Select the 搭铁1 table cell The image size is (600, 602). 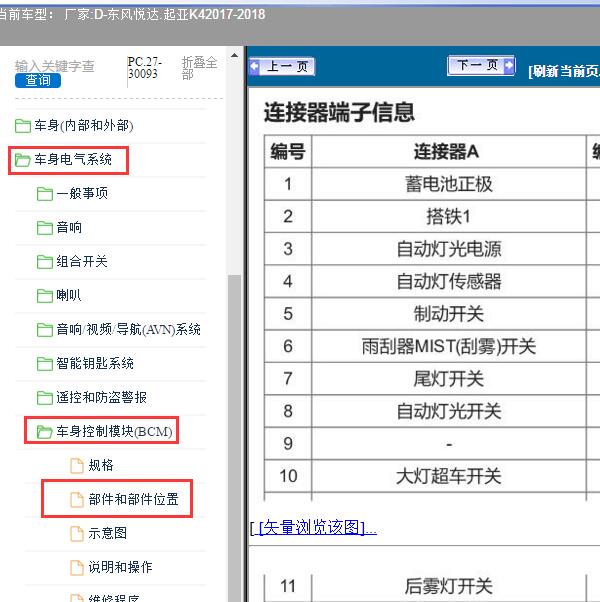click(x=448, y=216)
